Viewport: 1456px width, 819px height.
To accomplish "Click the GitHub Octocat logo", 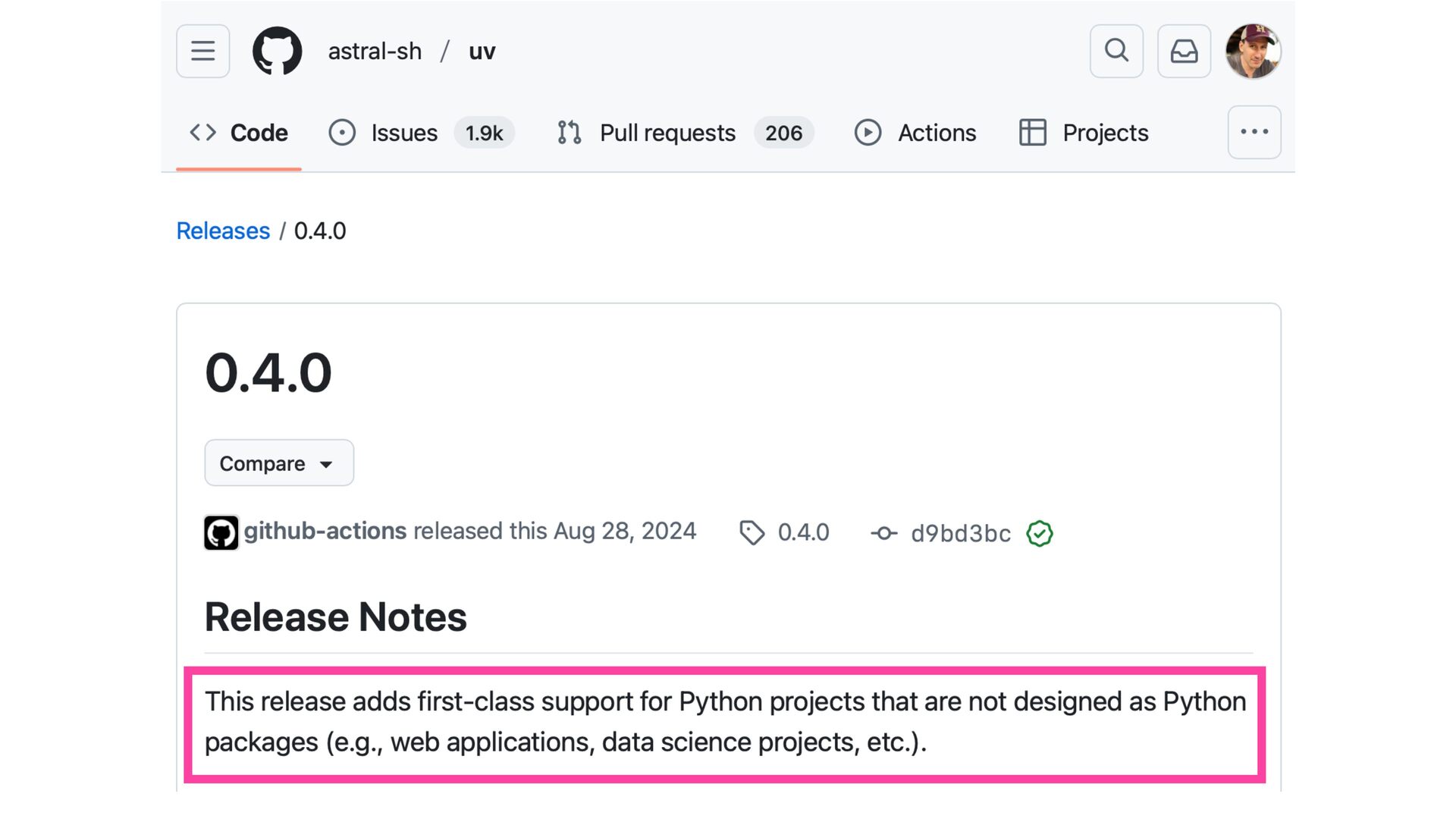I will pyautogui.click(x=277, y=51).
